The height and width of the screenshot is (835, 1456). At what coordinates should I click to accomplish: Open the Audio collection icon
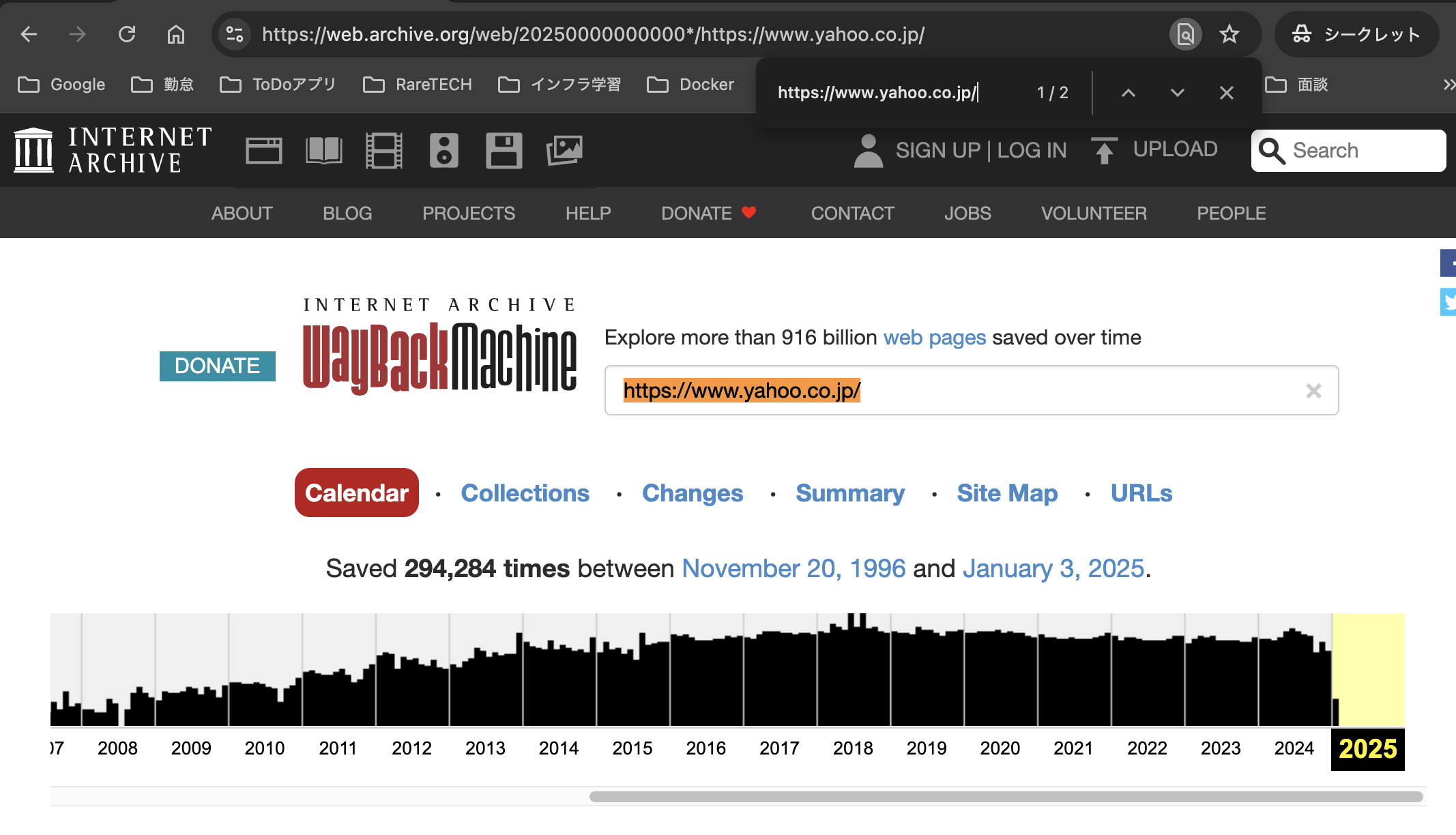tap(443, 150)
